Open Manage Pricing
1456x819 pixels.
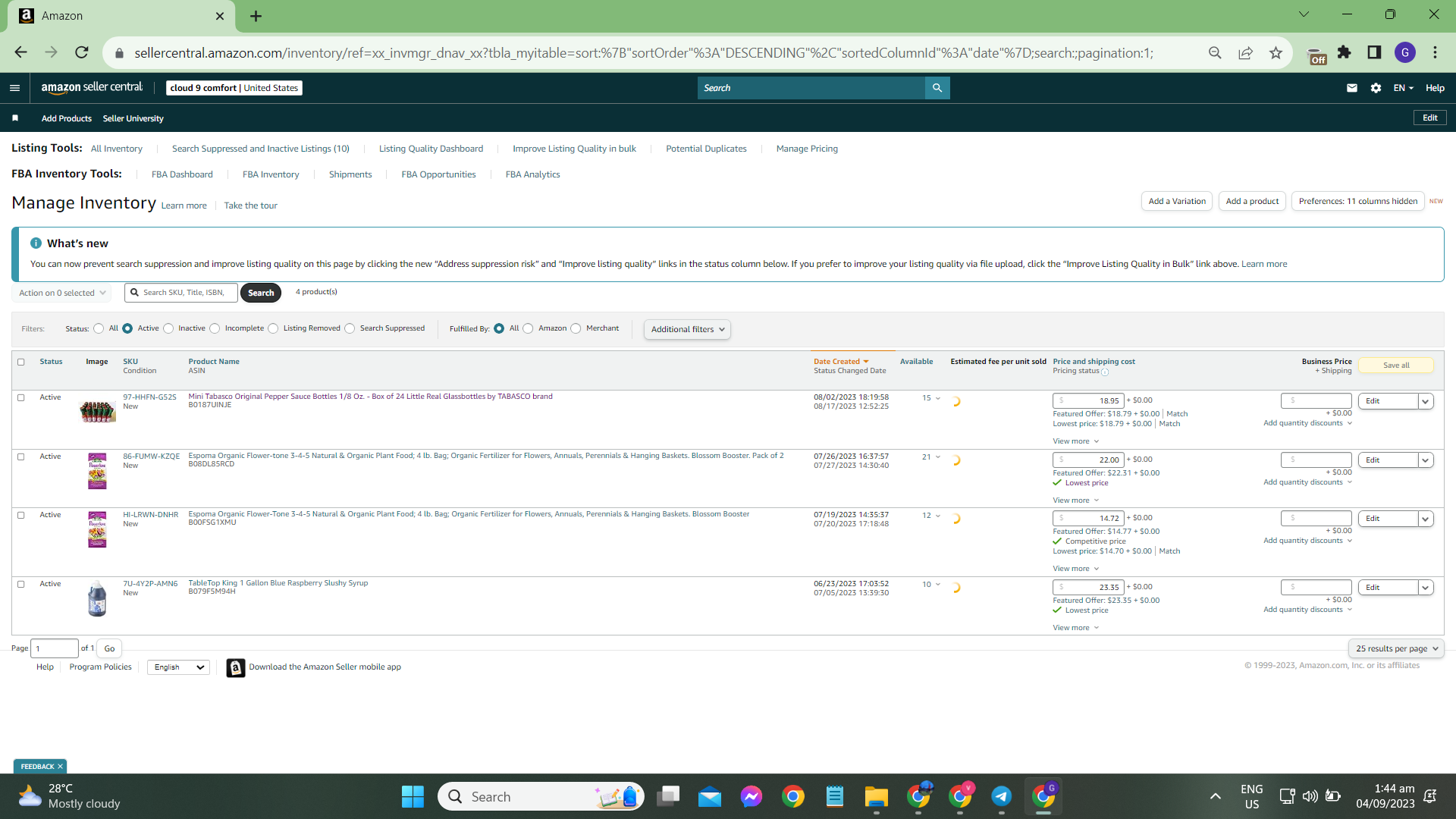pos(807,149)
